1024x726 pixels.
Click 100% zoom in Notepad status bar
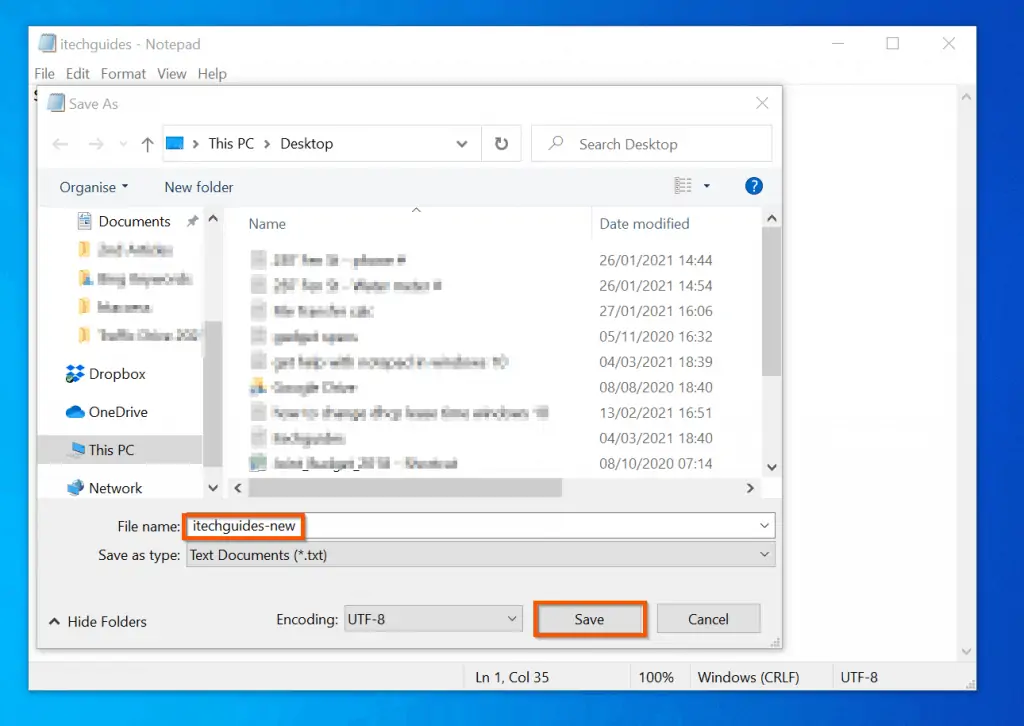coord(656,677)
